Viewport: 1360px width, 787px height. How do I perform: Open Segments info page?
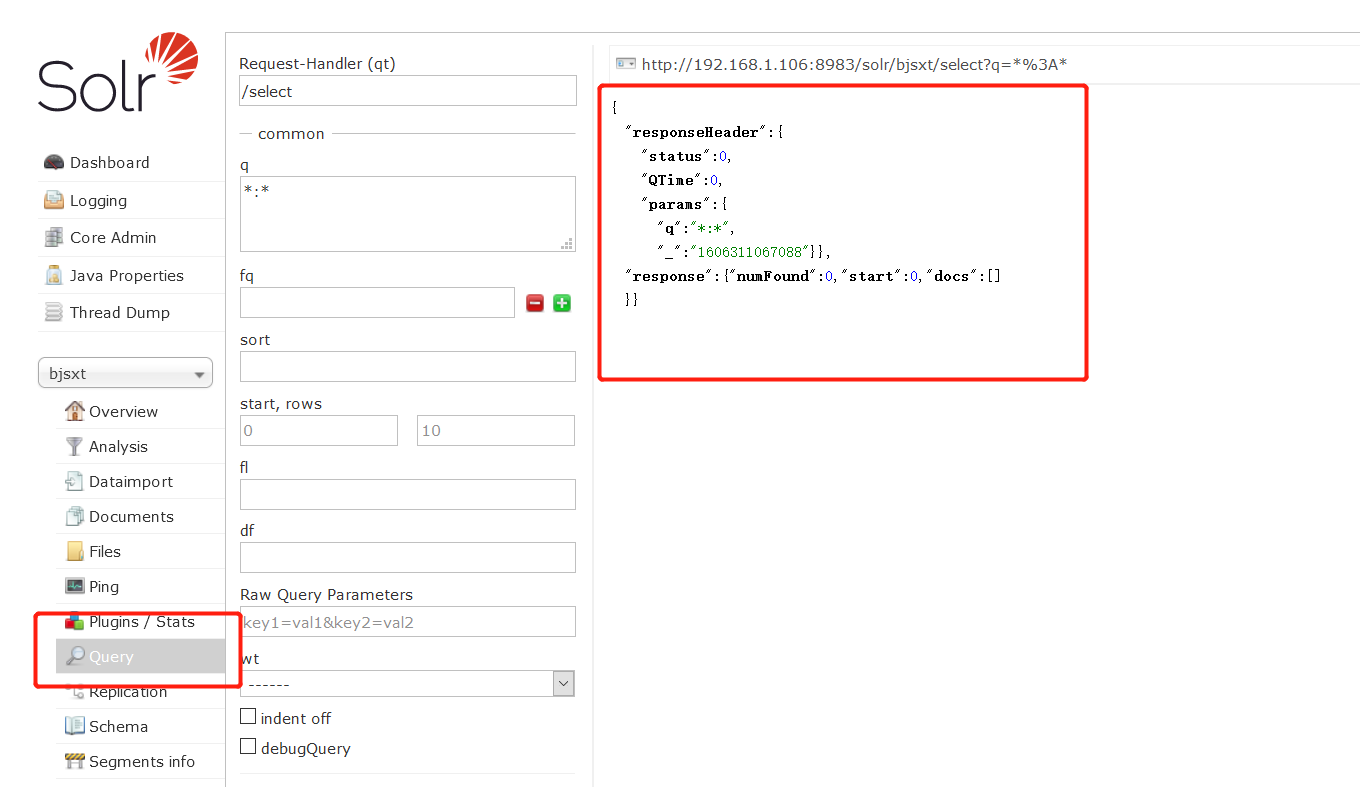pos(142,761)
